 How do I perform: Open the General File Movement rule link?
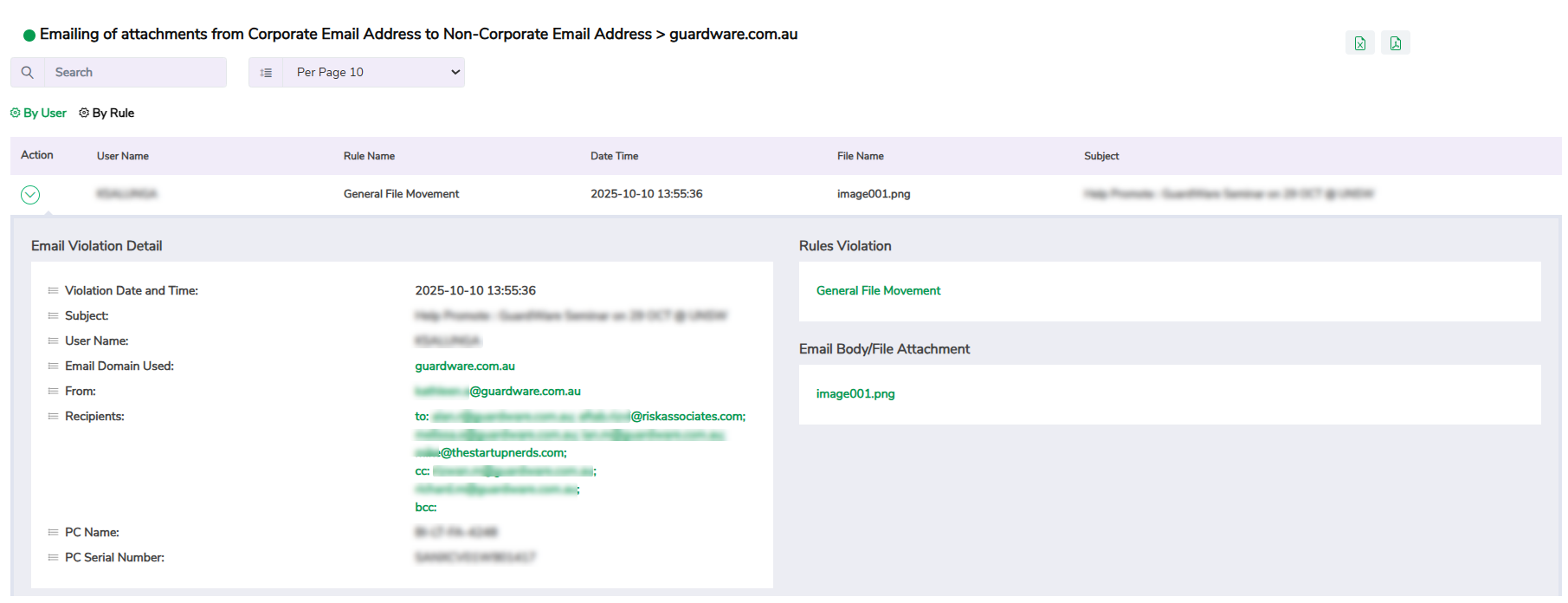coord(878,290)
